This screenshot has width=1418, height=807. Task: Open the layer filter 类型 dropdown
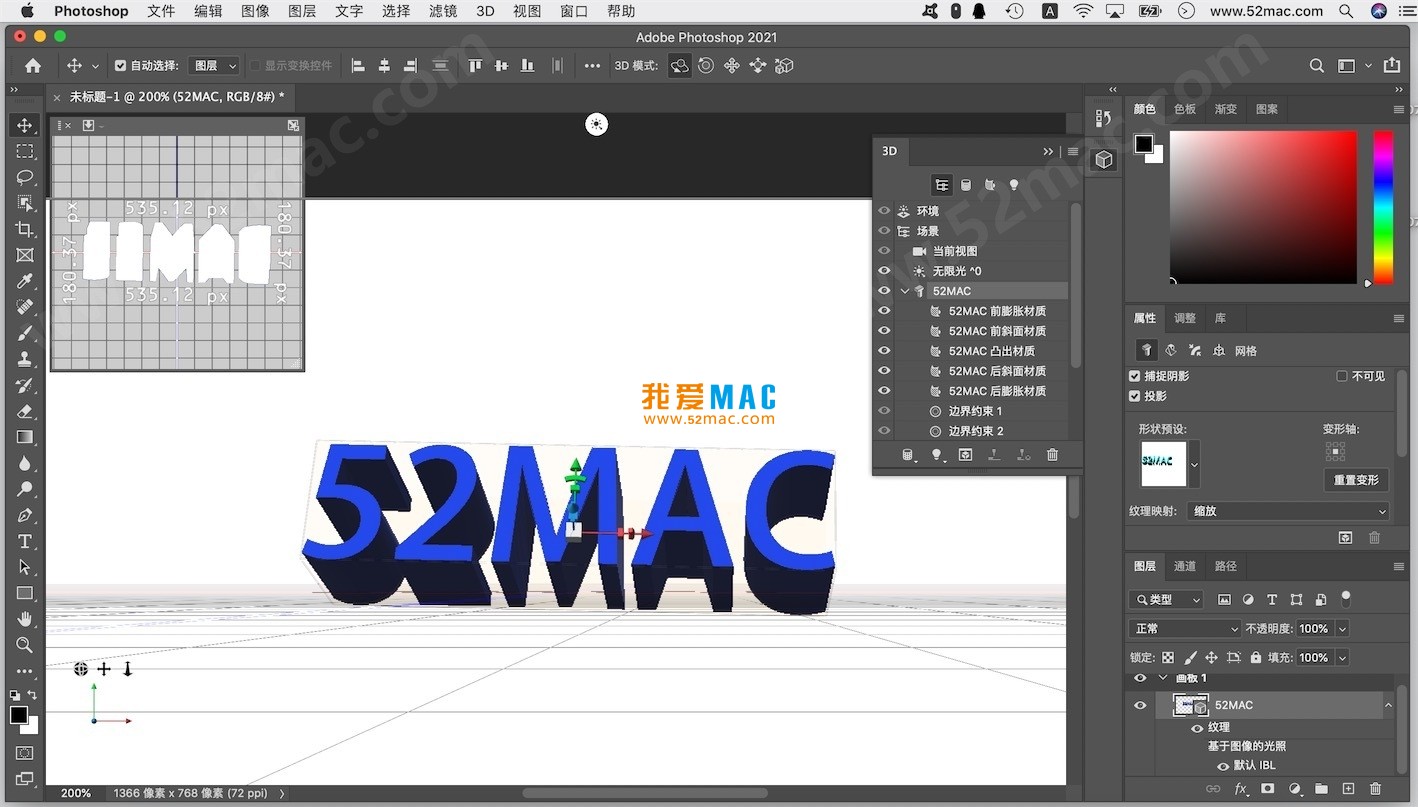[1166, 600]
